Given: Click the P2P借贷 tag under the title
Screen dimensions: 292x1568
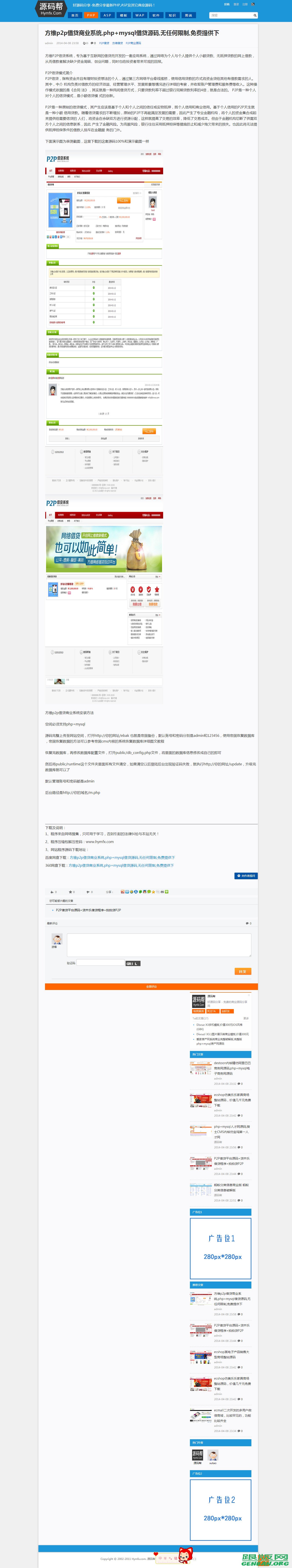Looking at the screenshot, I should (104, 43).
